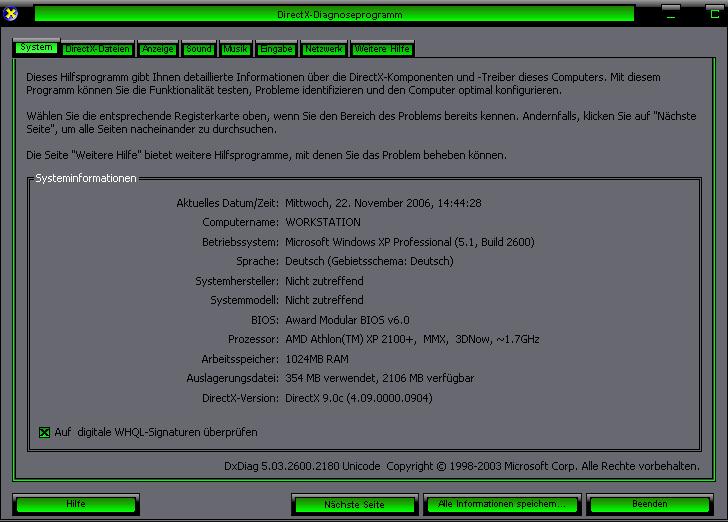
Task: Click the 354 MB verwendet pagefile value
Action: (380, 378)
